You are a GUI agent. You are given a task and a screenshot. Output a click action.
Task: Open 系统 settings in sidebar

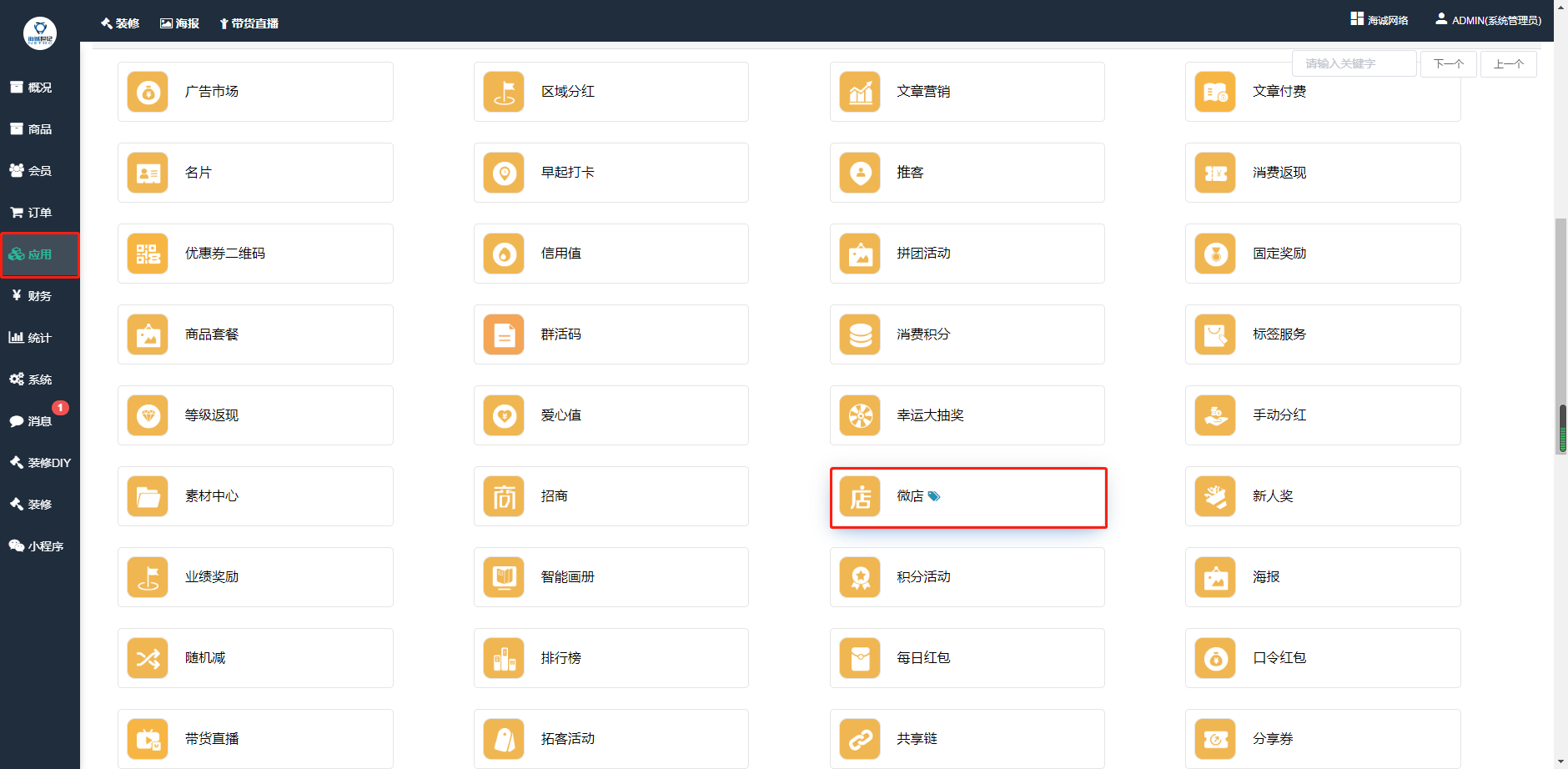[40, 379]
